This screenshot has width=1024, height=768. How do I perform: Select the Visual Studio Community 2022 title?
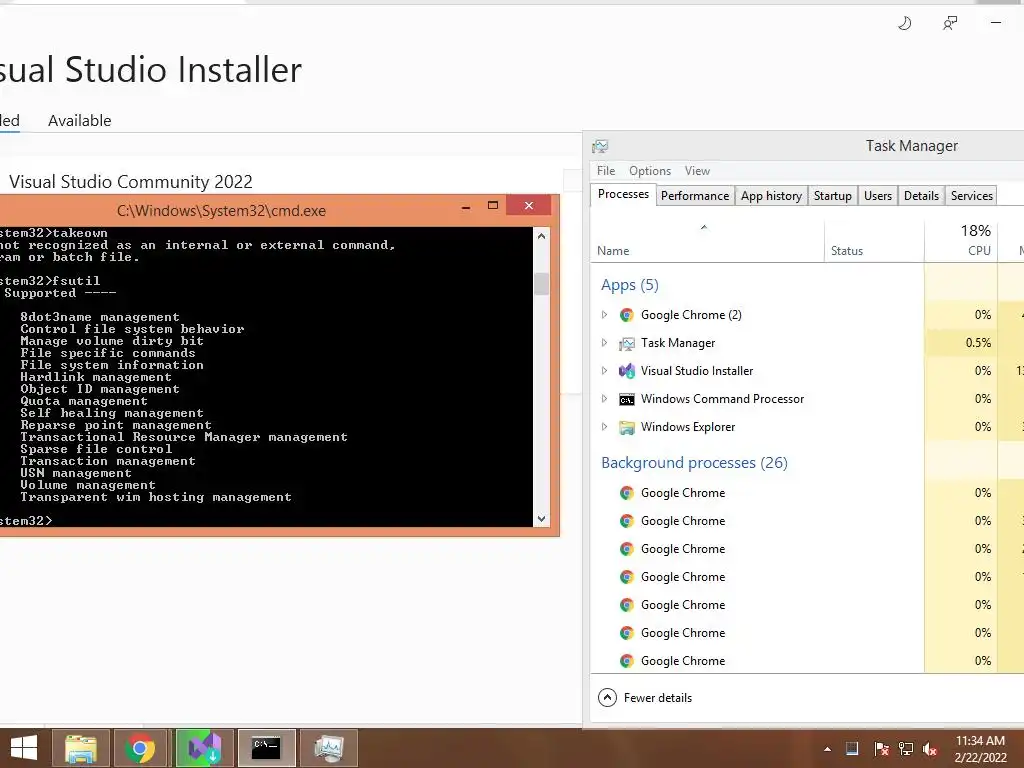pos(131,182)
